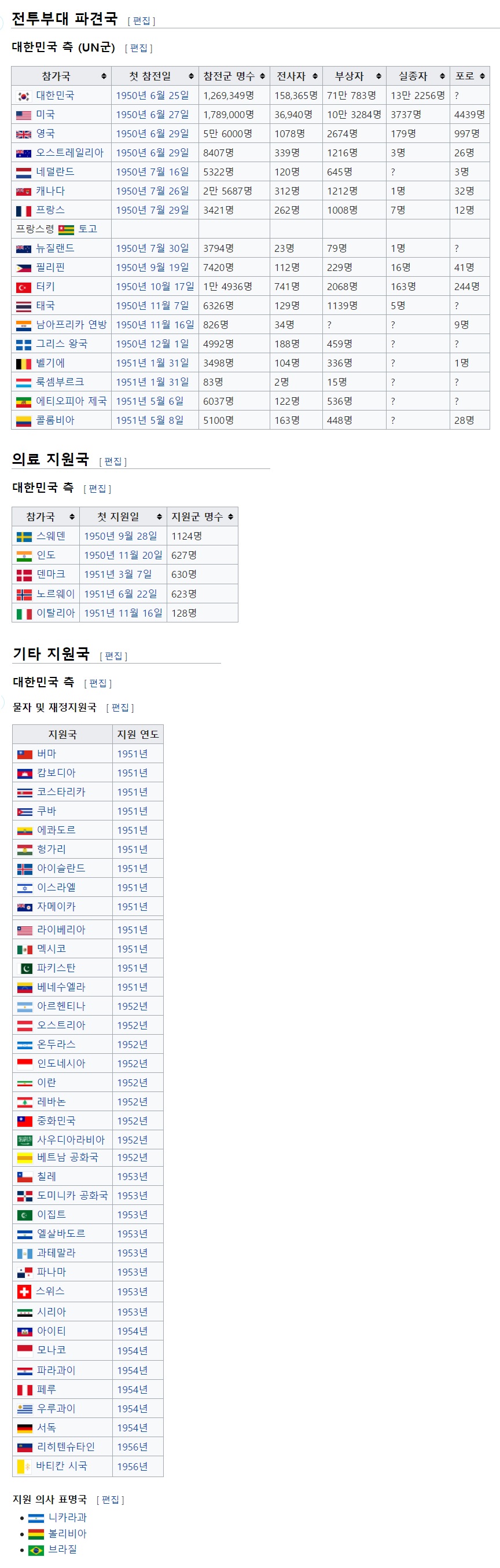Click the South Korea flag icon
The image size is (500, 1568).
[23, 96]
